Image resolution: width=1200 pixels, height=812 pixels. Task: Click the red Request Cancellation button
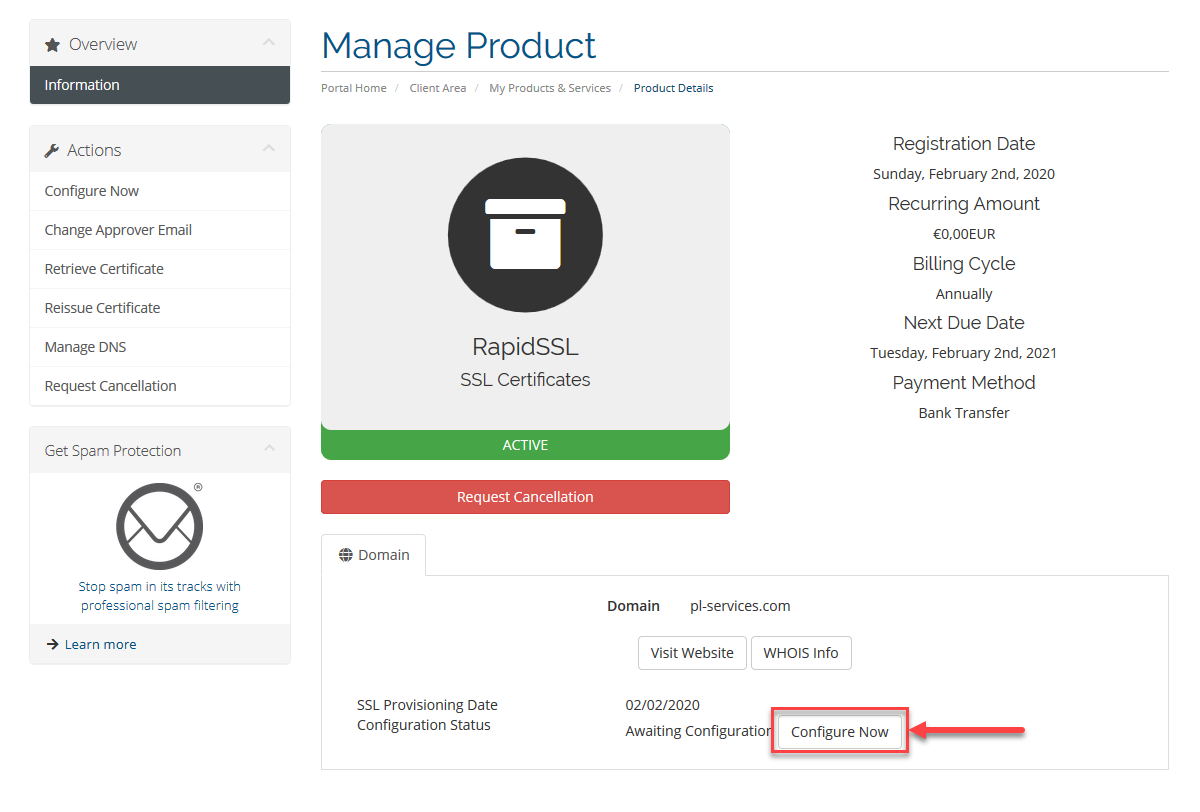(525, 497)
